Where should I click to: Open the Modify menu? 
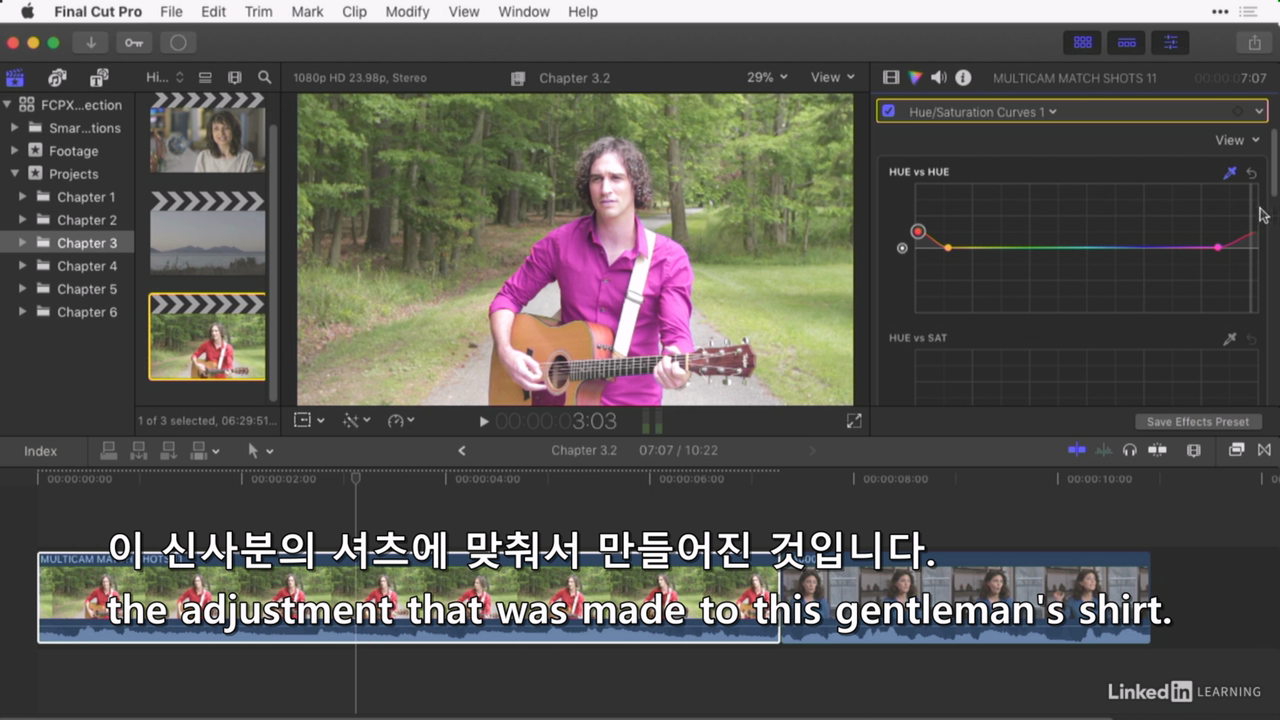pos(406,12)
